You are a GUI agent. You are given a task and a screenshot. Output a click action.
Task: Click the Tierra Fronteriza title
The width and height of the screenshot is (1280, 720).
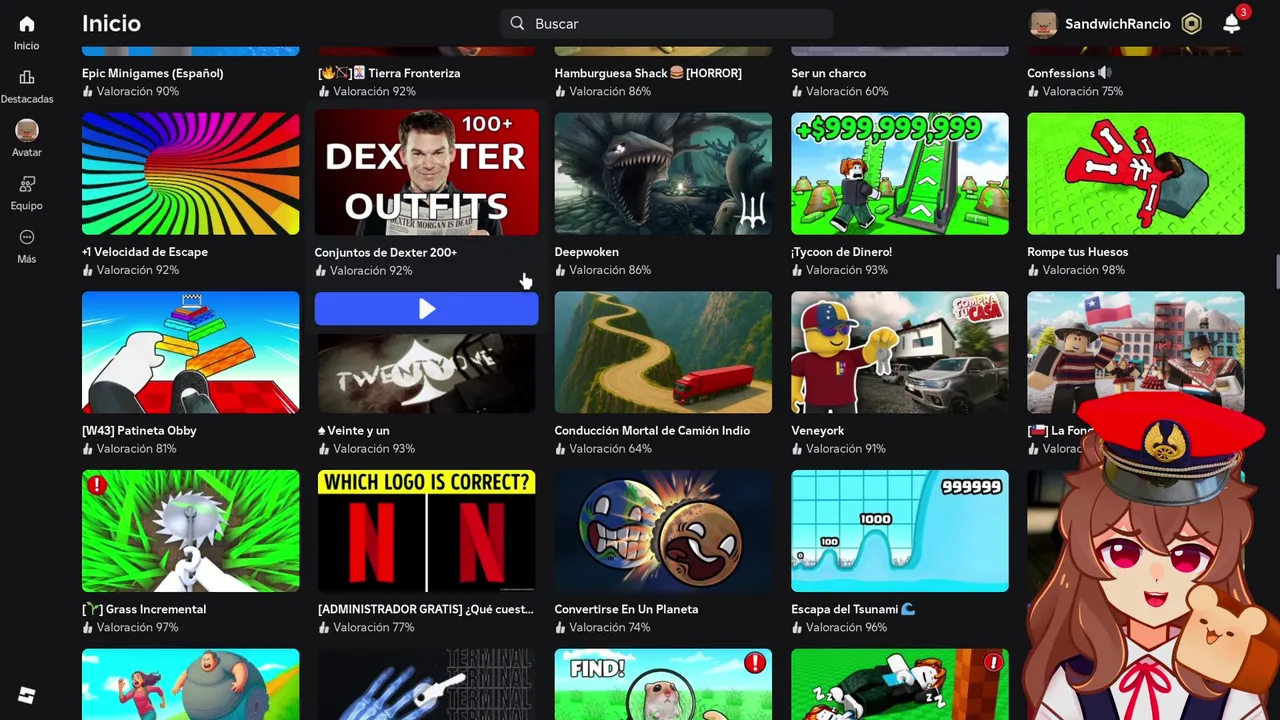pyautogui.click(x=389, y=73)
